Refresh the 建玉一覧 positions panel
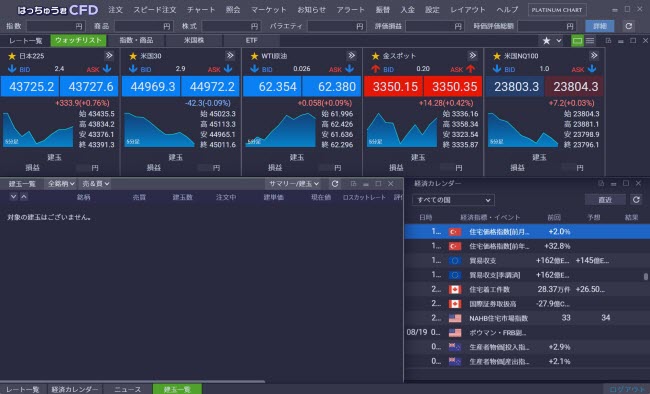650x394 pixels. click(335, 183)
